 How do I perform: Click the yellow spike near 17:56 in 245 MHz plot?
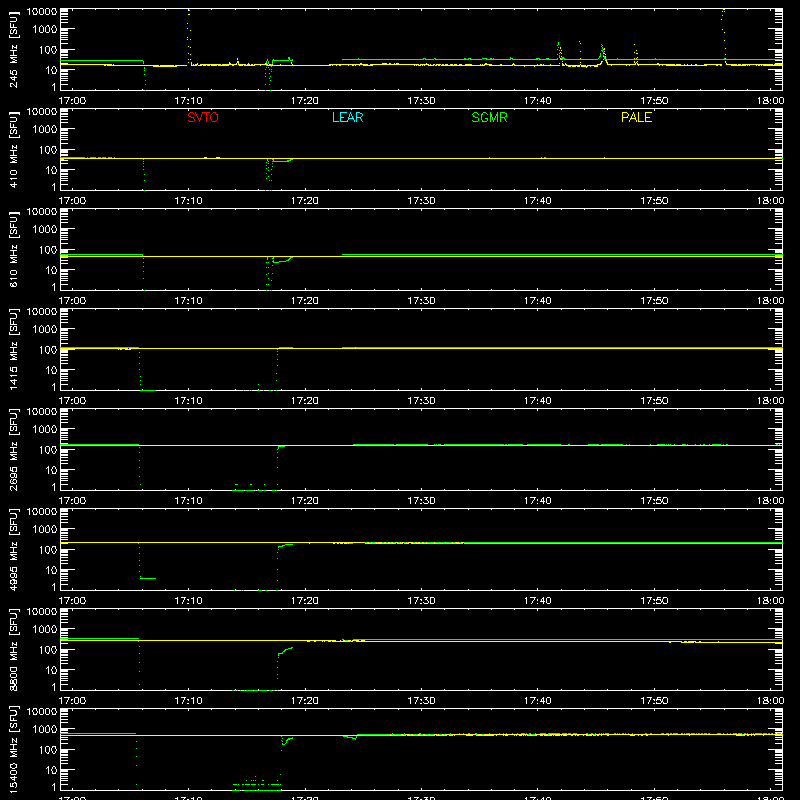(x=723, y=36)
